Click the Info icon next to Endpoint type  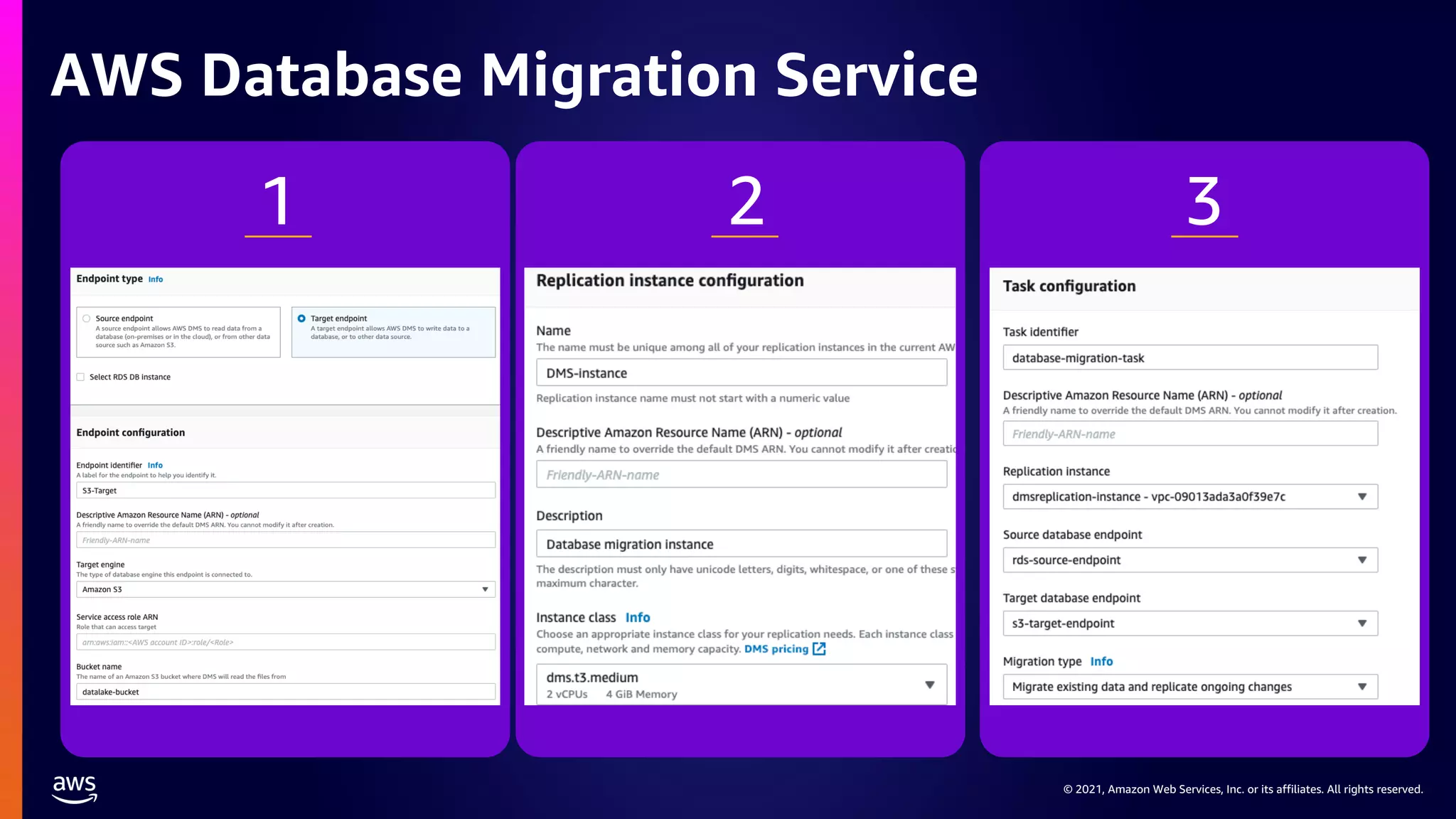pyautogui.click(x=156, y=279)
